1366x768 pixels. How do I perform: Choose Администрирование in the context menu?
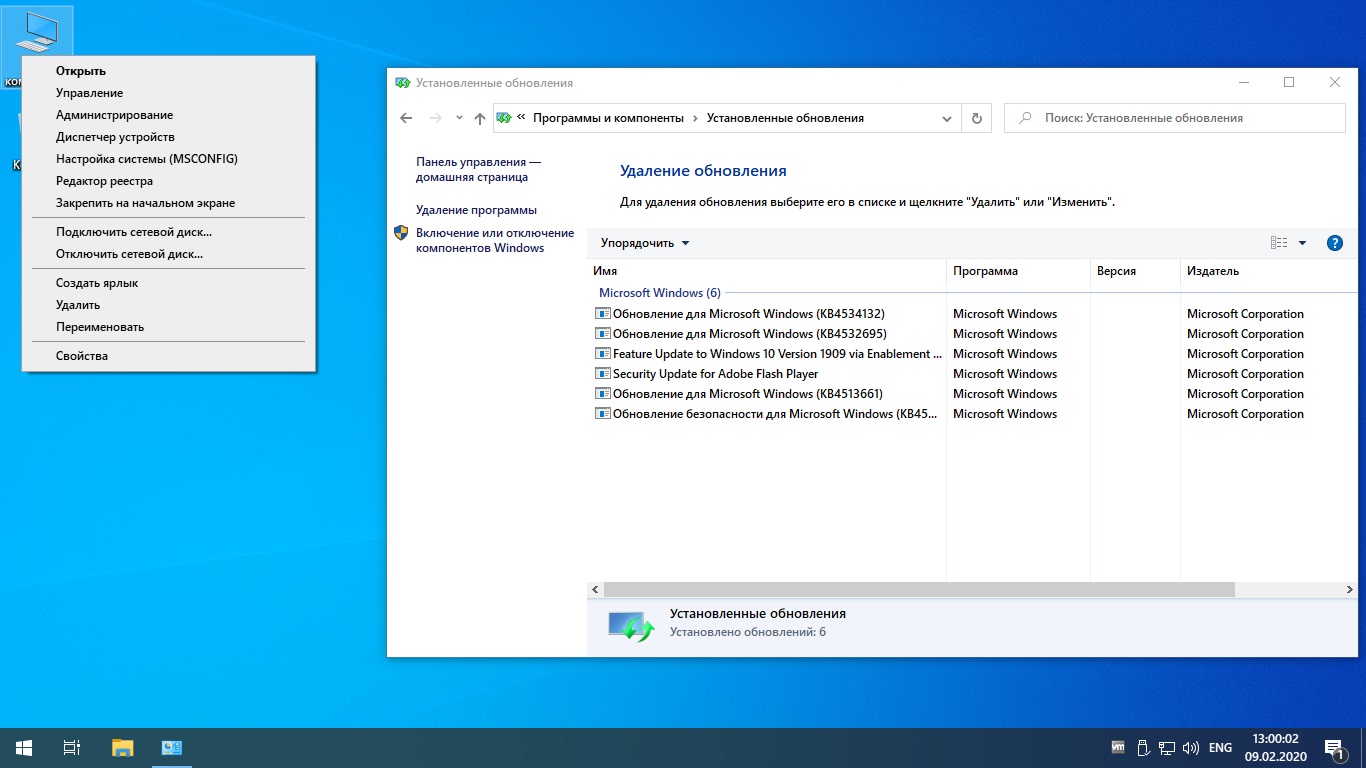[168, 115]
